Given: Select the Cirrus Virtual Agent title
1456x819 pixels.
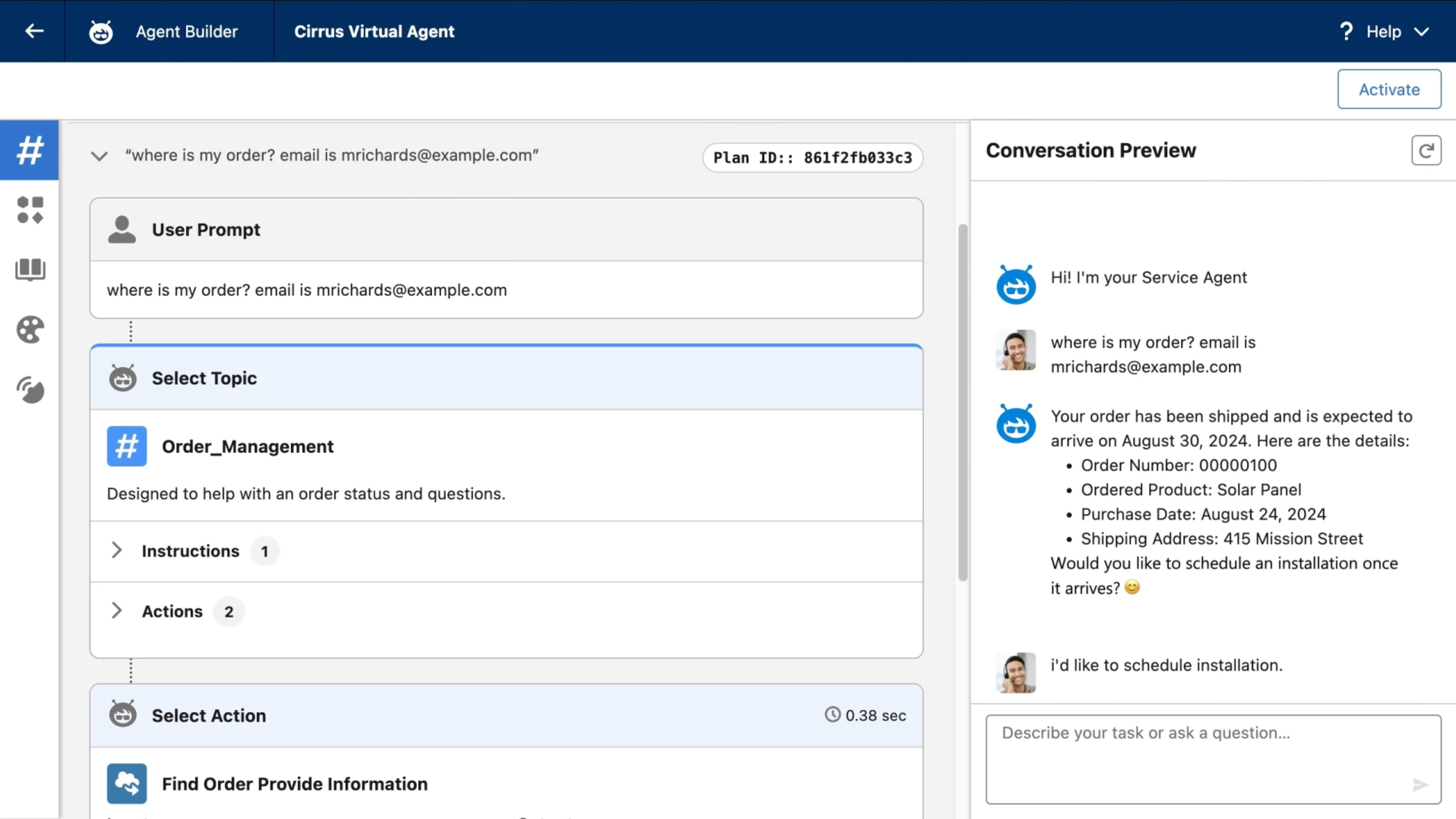Looking at the screenshot, I should click(374, 31).
